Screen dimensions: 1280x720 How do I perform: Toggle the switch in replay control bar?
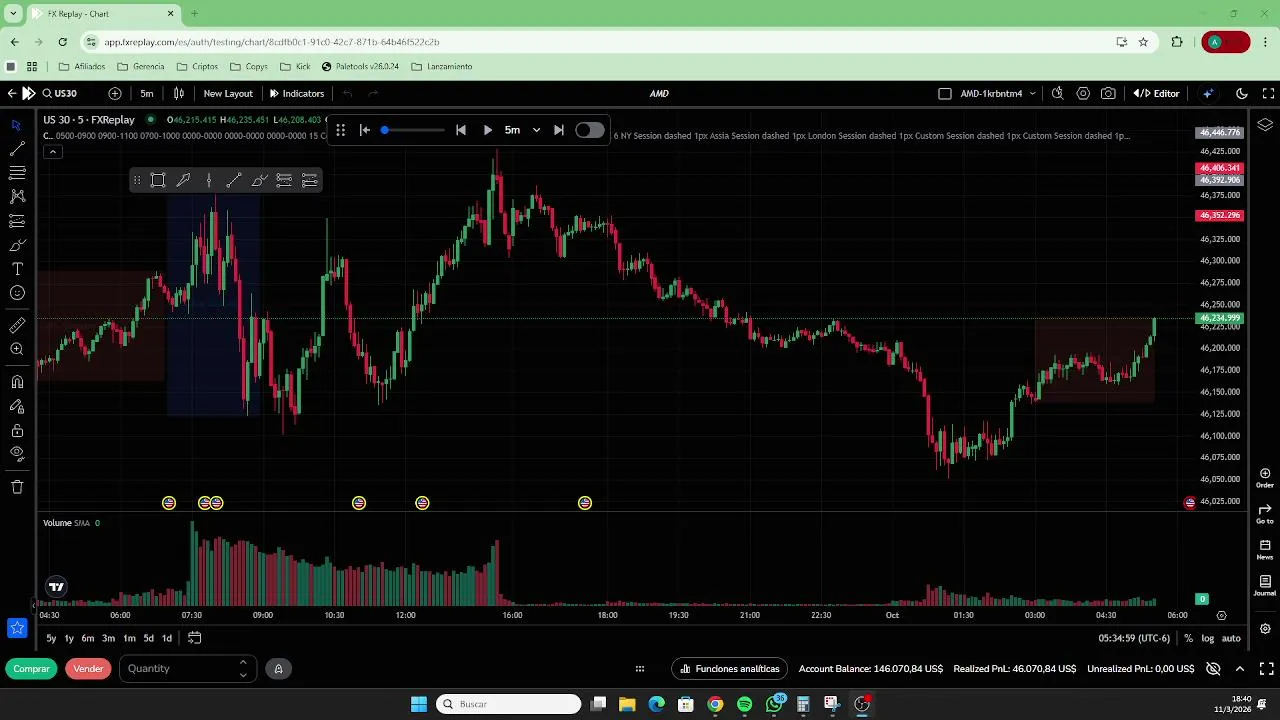[589, 130]
